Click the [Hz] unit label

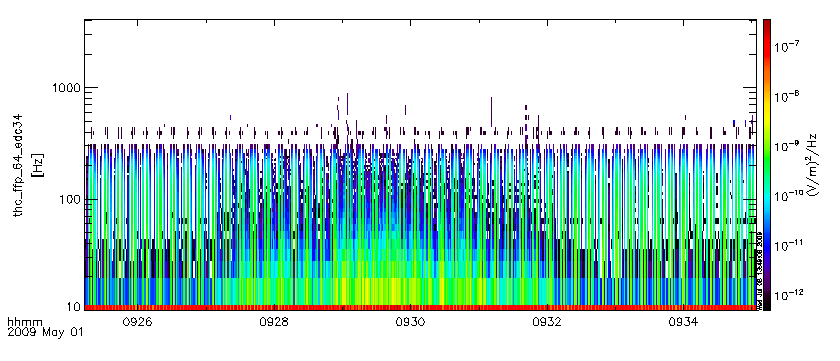coord(38,166)
